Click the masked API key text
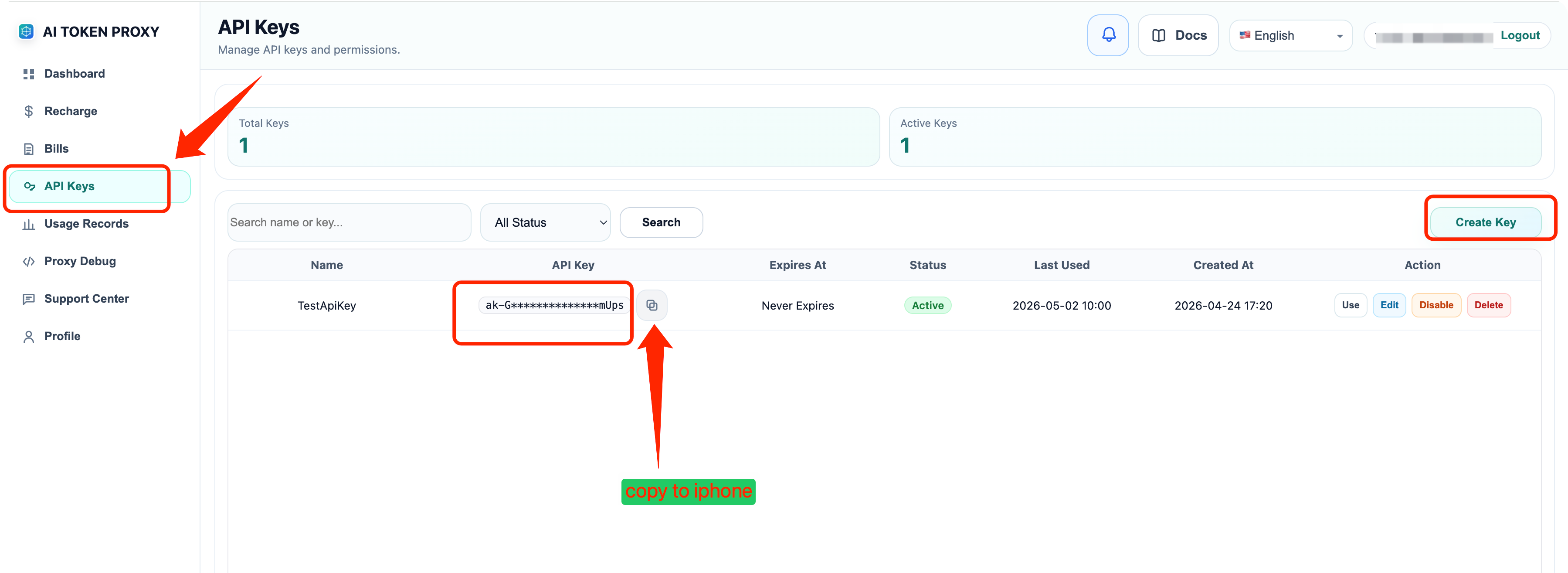Viewport: 1568px width, 573px height. pyautogui.click(x=554, y=306)
